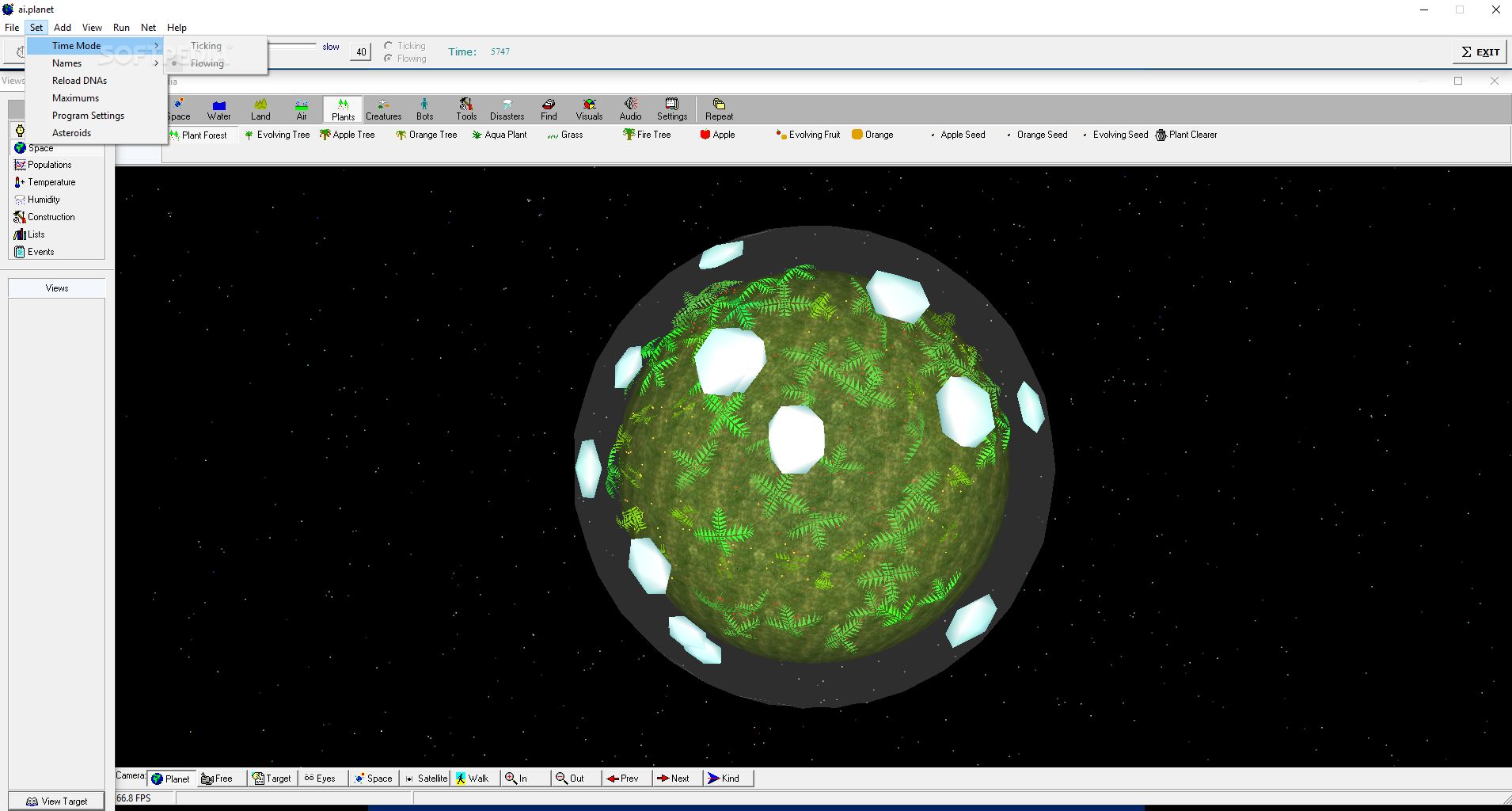Choose Flowing in Time Mode submenu
Viewport: 1512px width, 811px height.
215,63
